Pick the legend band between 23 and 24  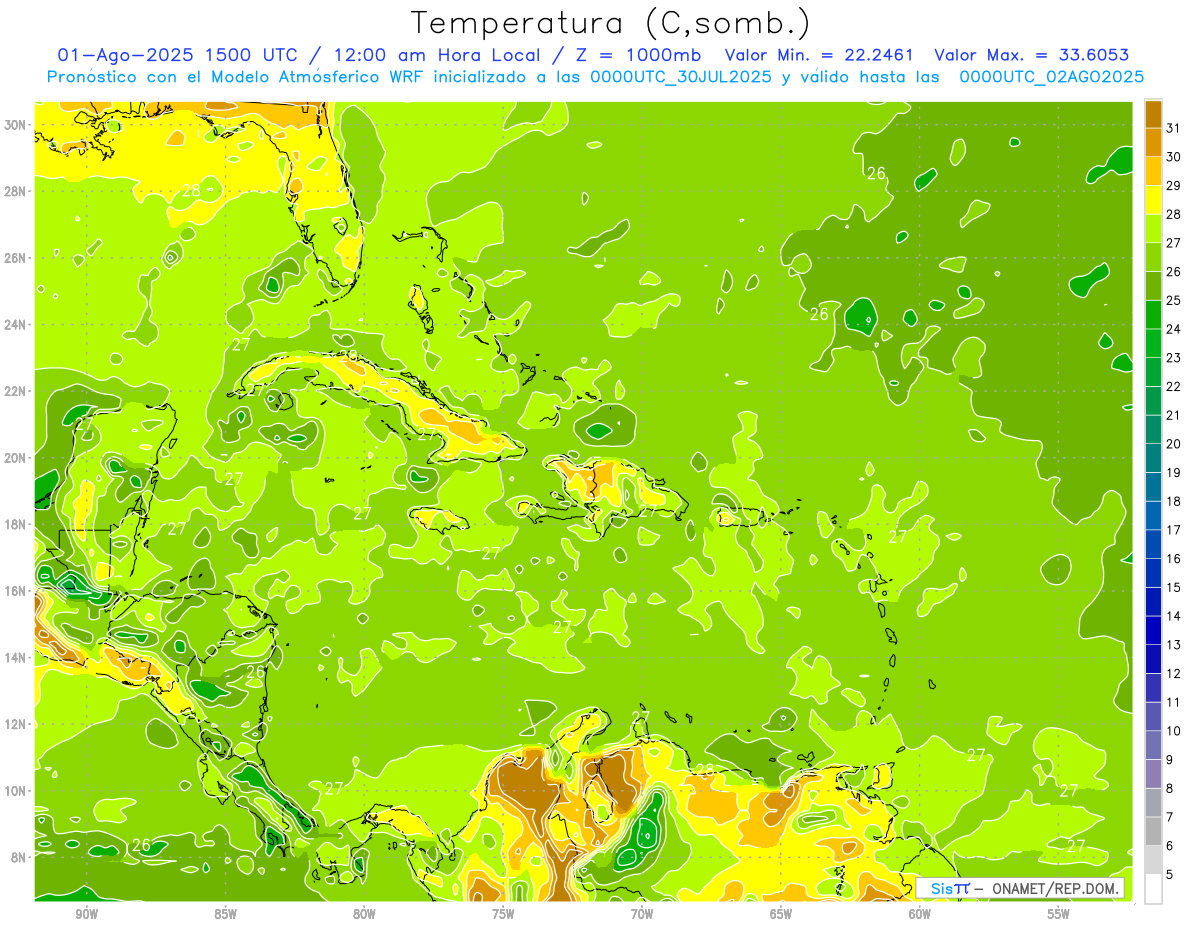pyautogui.click(x=1153, y=343)
